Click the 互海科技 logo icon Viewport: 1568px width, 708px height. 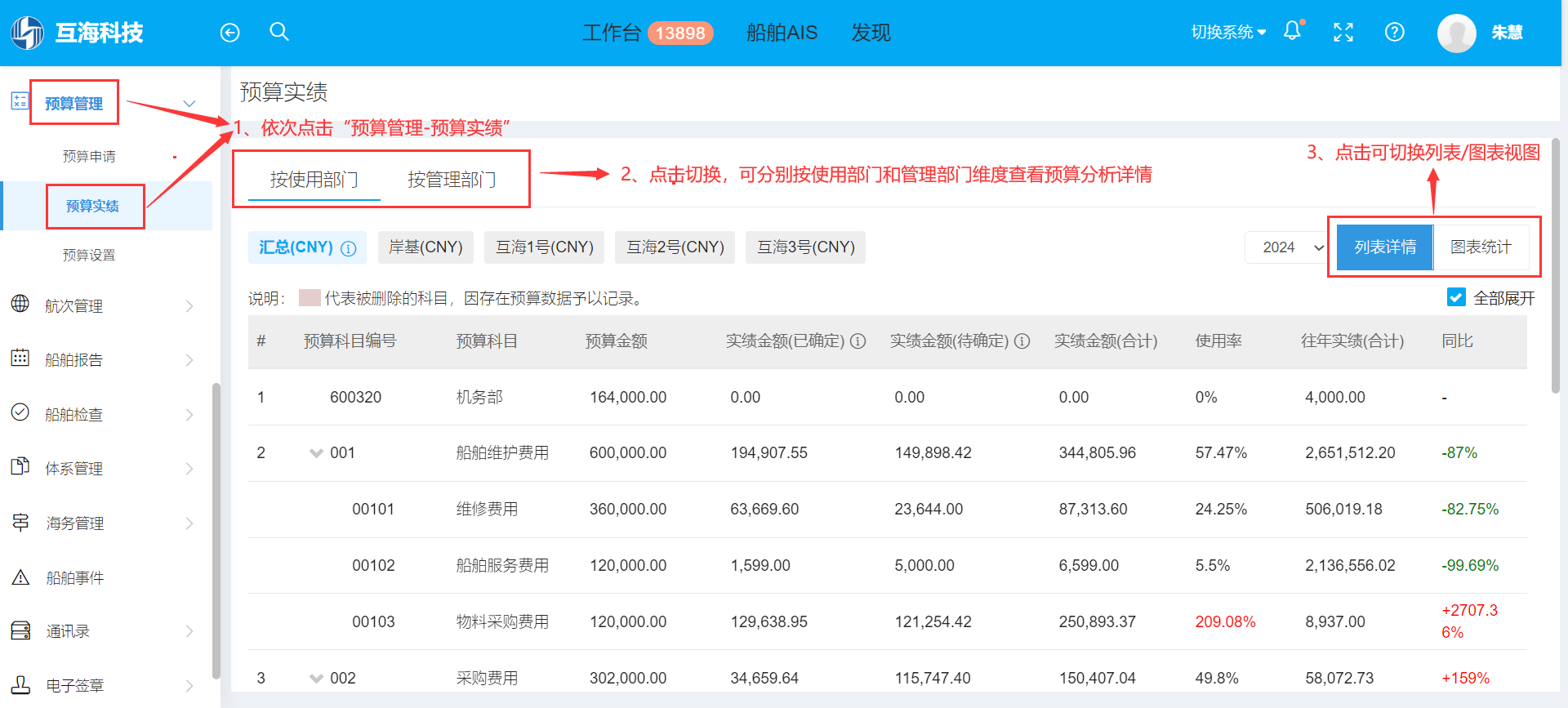coord(27,33)
